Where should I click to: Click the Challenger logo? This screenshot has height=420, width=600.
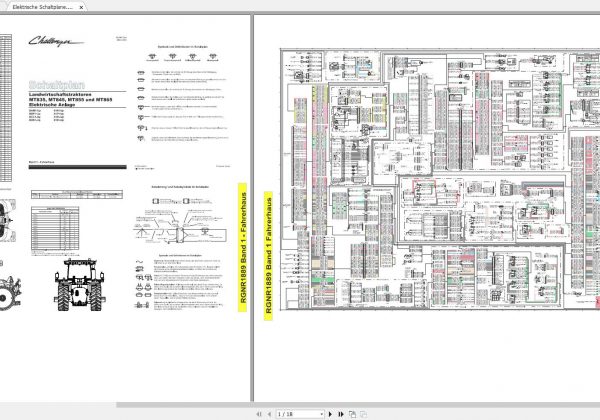click(56, 41)
